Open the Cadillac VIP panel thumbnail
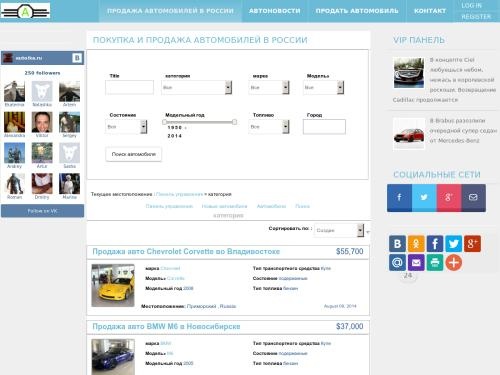Screen dimensions: 500x375 click(409, 73)
